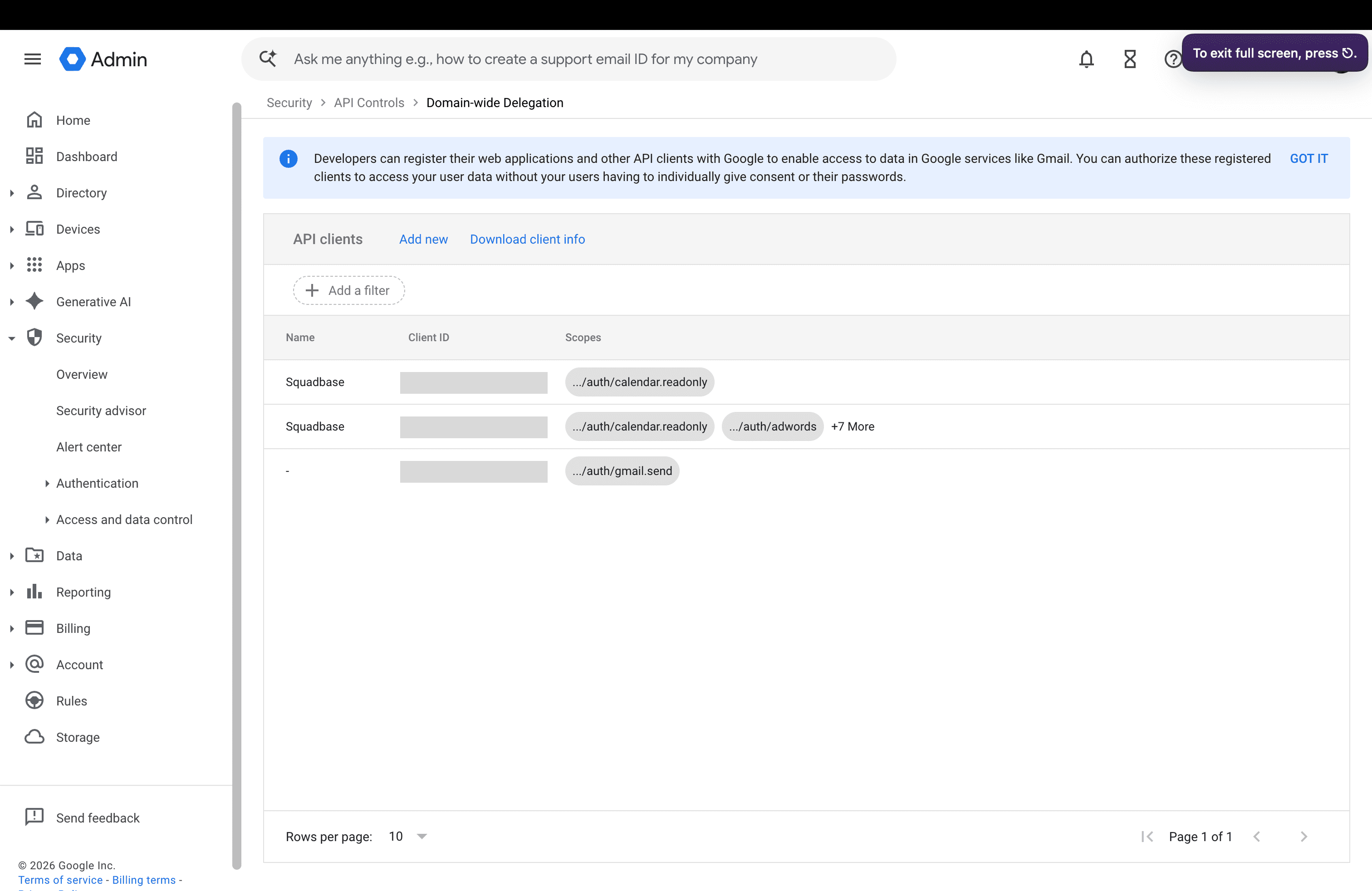Select Rules in the sidebar

pos(72,701)
